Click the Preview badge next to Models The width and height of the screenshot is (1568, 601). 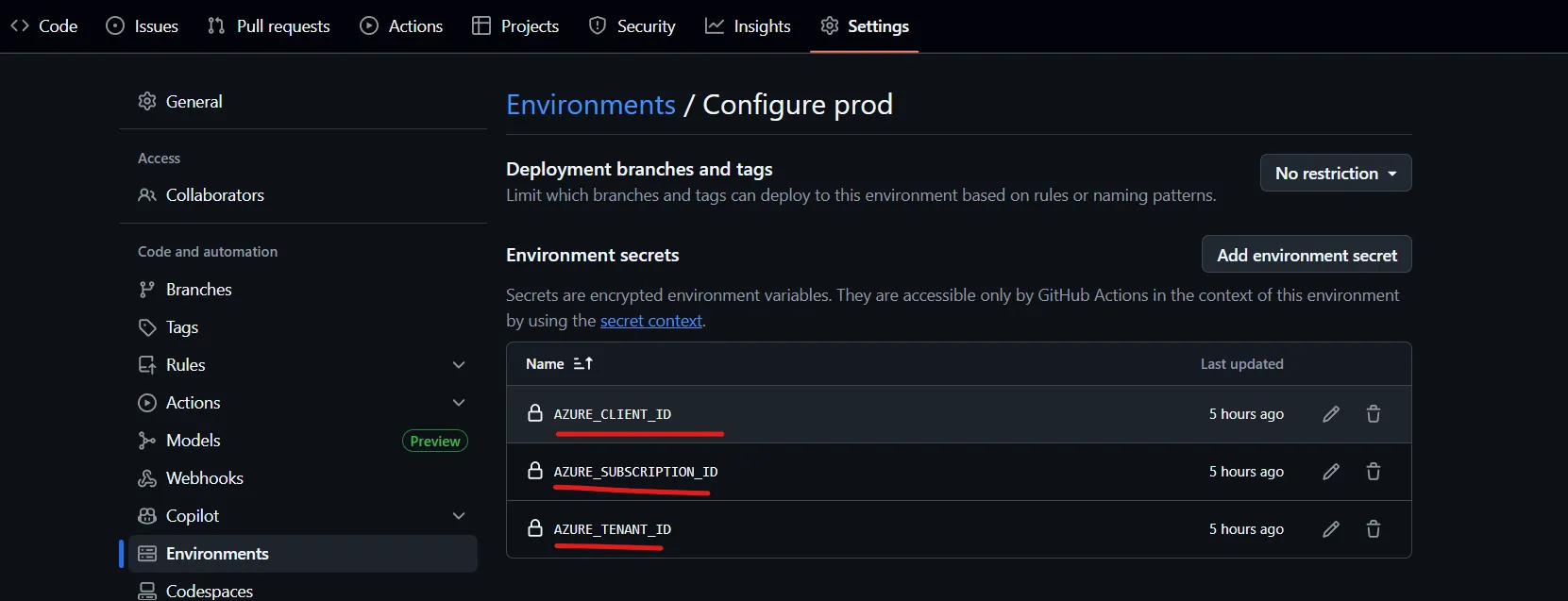click(x=435, y=441)
